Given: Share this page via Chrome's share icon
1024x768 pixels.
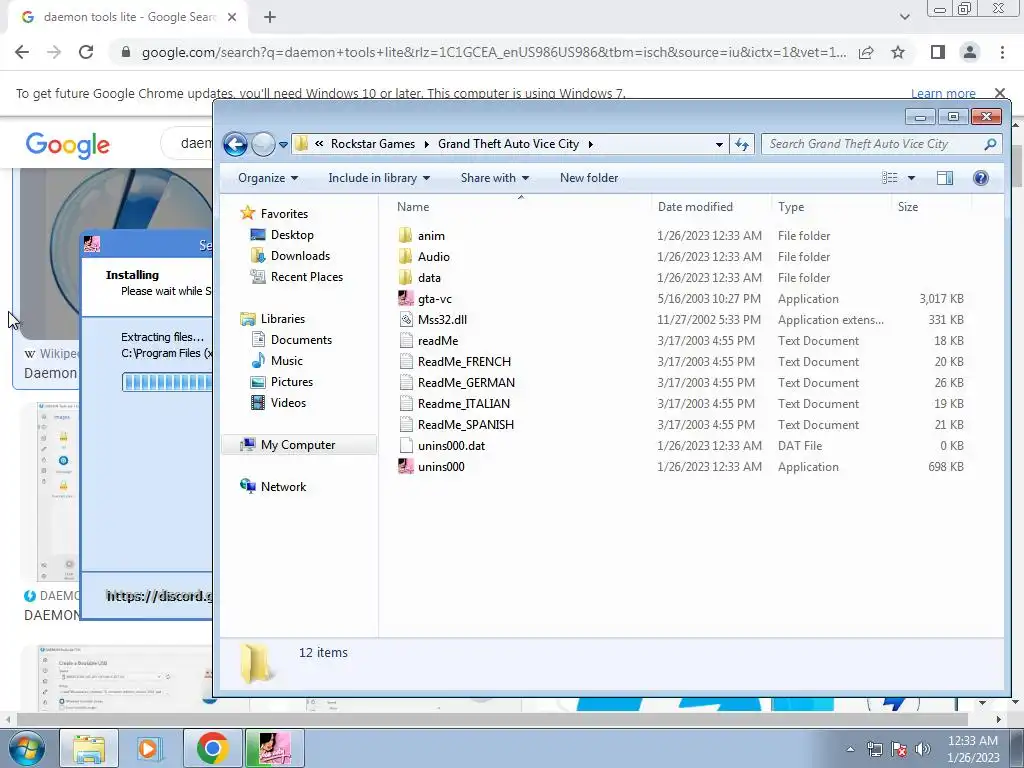Looking at the screenshot, I should coord(866,52).
